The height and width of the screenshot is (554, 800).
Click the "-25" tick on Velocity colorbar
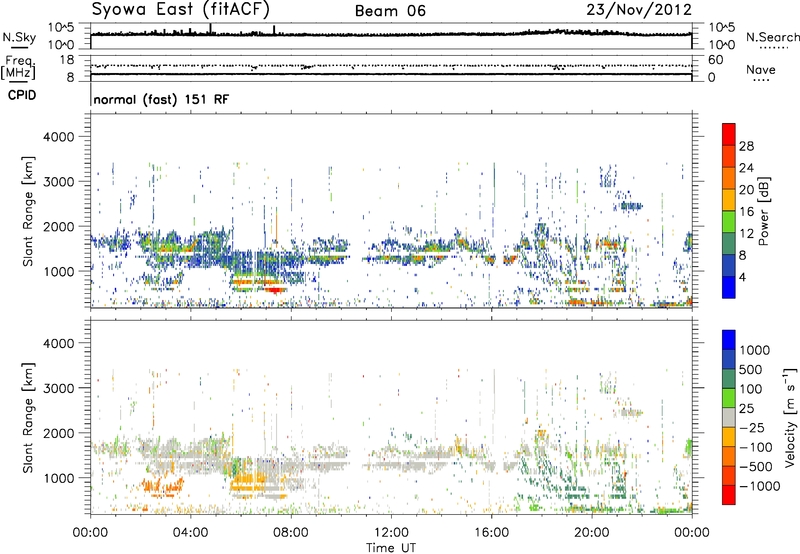[x=752, y=428]
